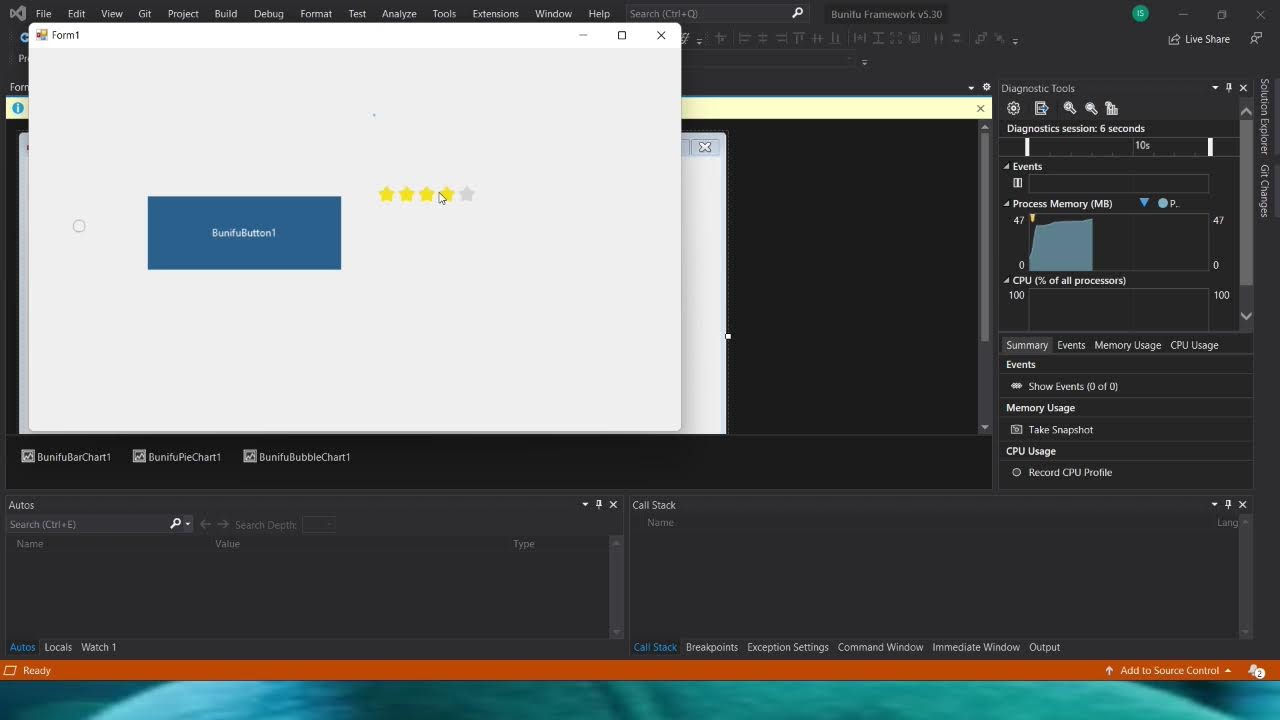The image size is (1280, 720).
Task: Click the first rating star in Form1
Action: 386,194
